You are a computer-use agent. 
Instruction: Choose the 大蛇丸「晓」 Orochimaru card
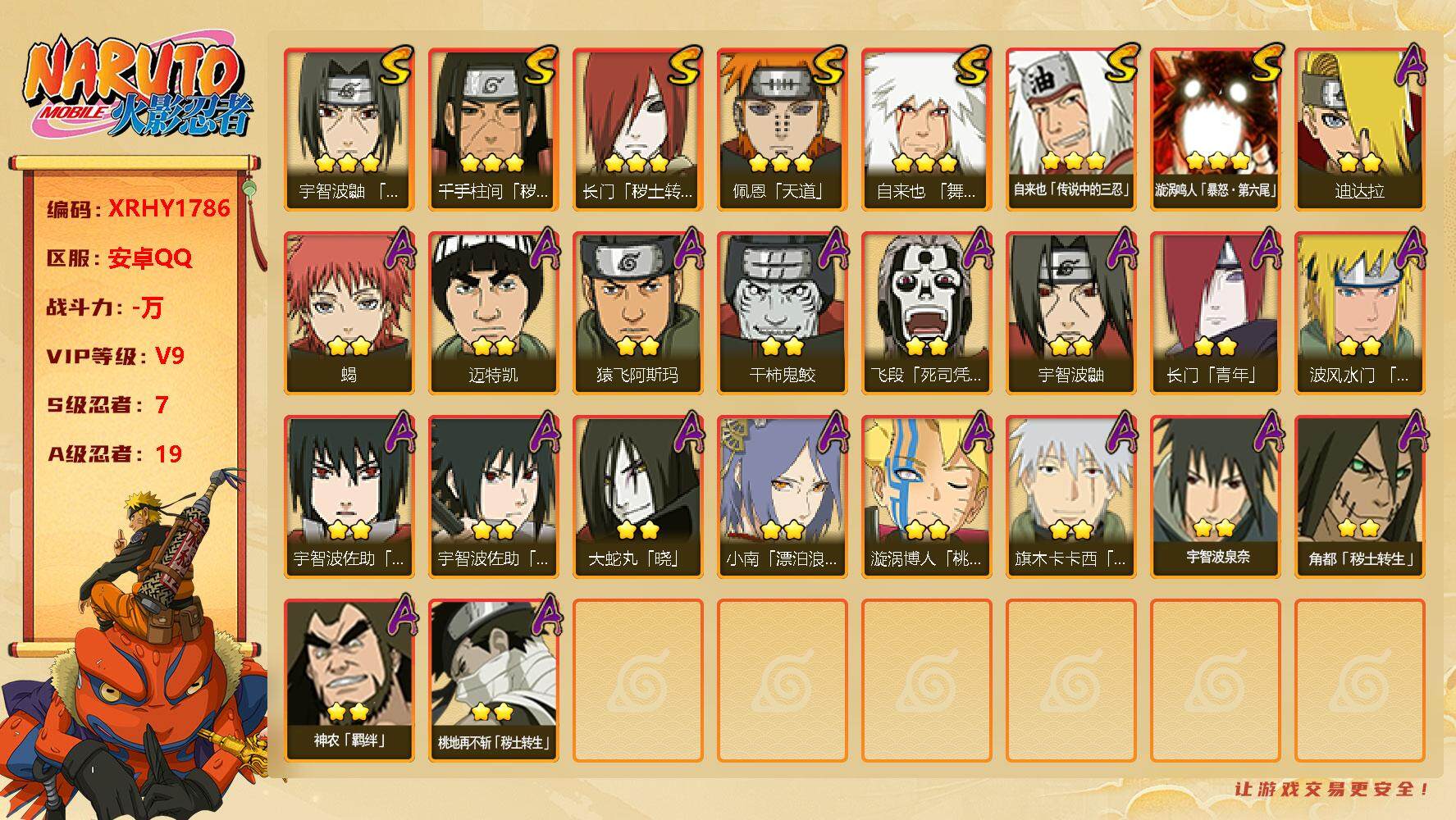click(x=637, y=496)
